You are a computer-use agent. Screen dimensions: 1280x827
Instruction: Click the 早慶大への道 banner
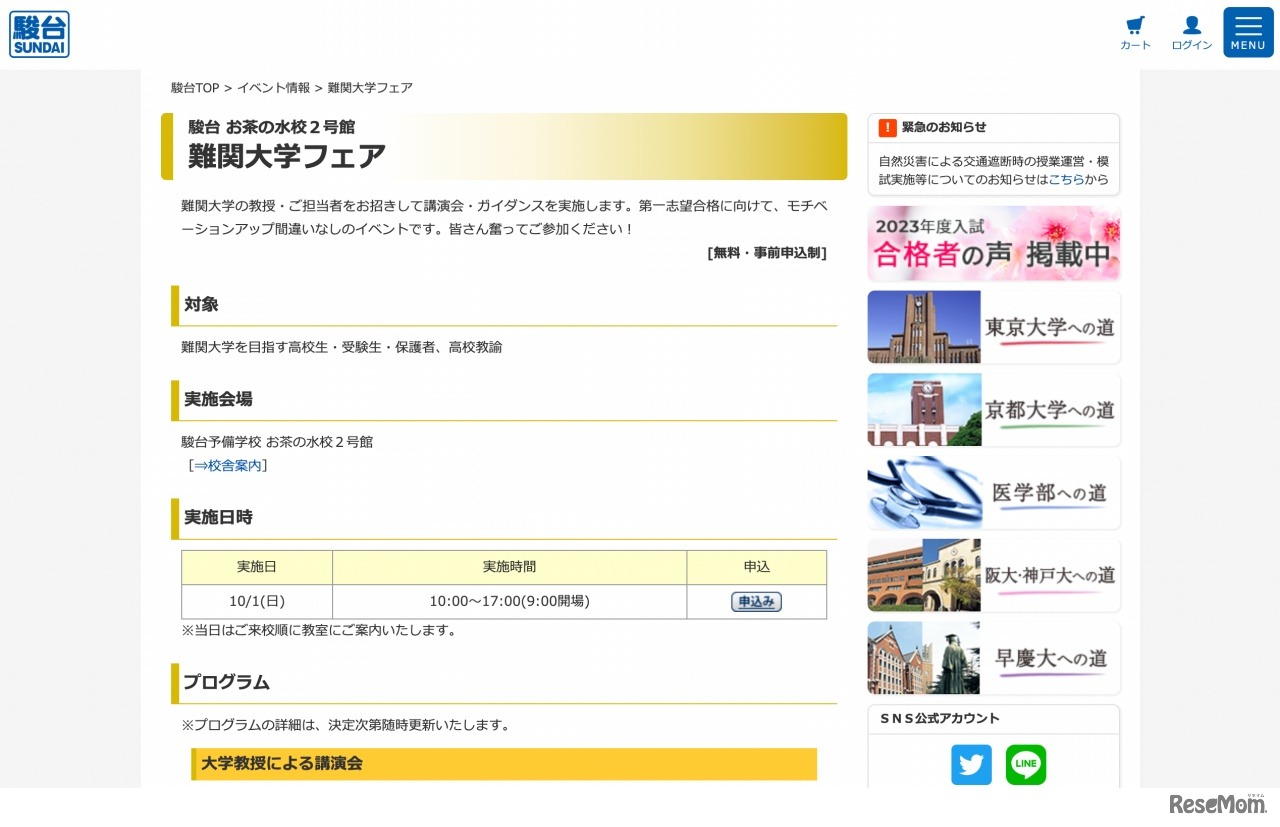tap(993, 657)
